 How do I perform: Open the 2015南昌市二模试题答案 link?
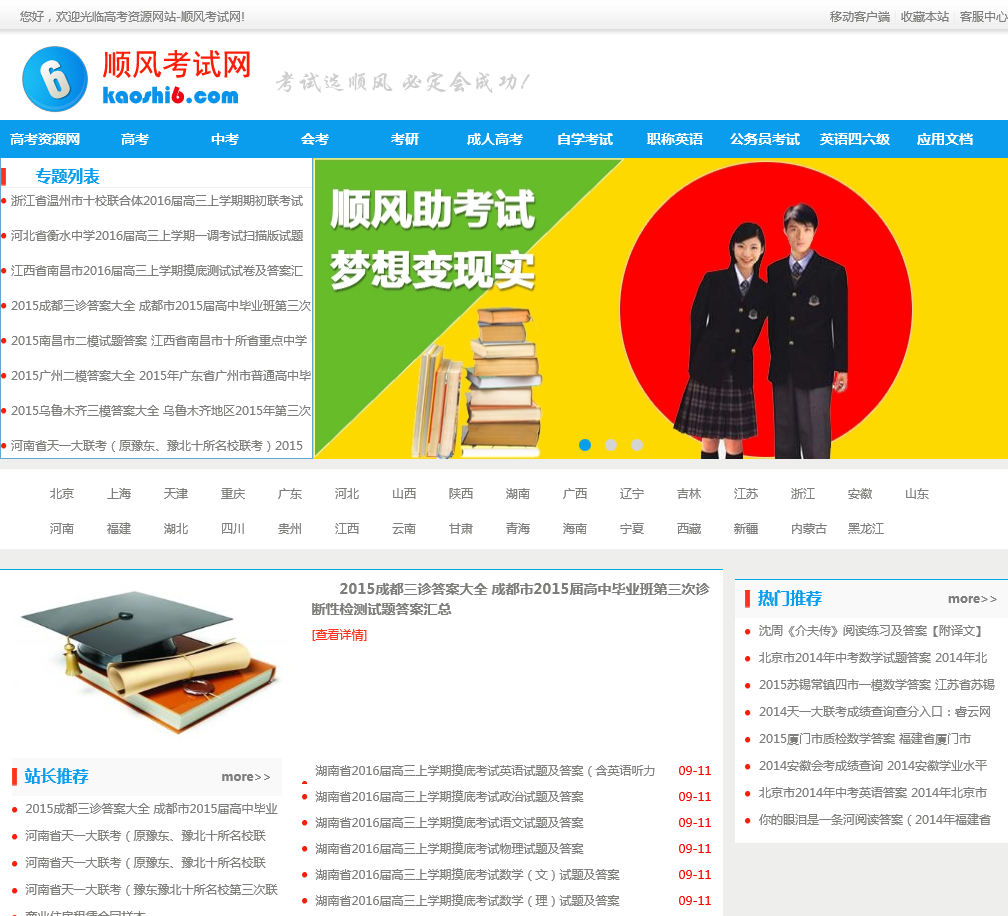click(159, 341)
